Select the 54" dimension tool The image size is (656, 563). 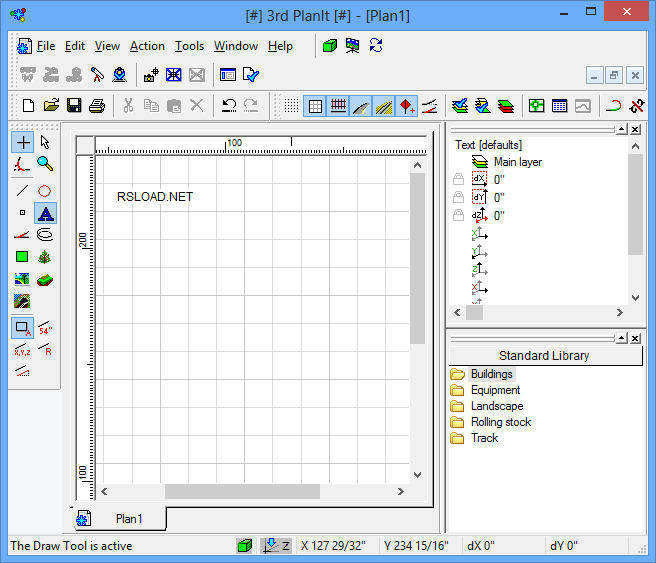tap(45, 328)
